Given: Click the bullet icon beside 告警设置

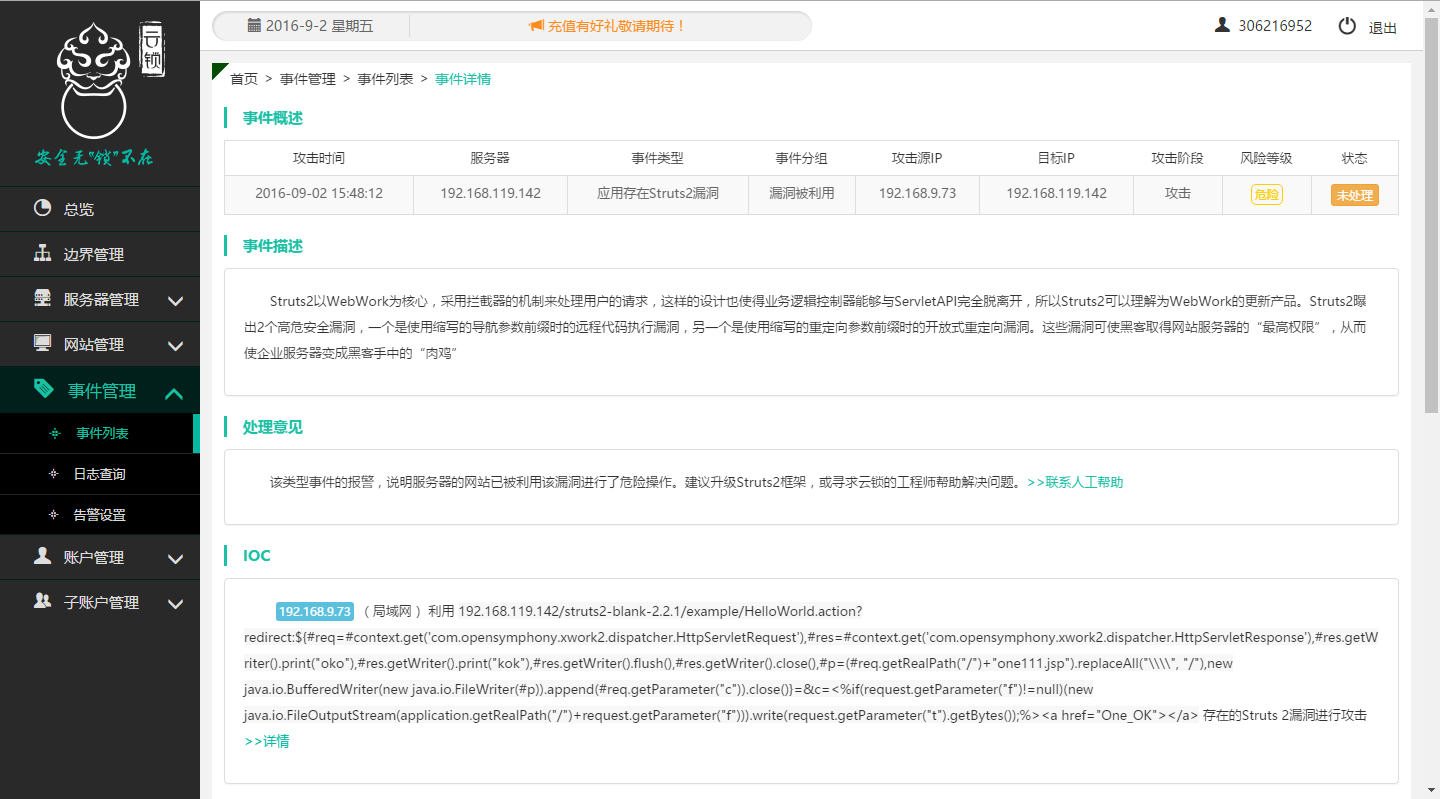Looking at the screenshot, I should coord(53,515).
